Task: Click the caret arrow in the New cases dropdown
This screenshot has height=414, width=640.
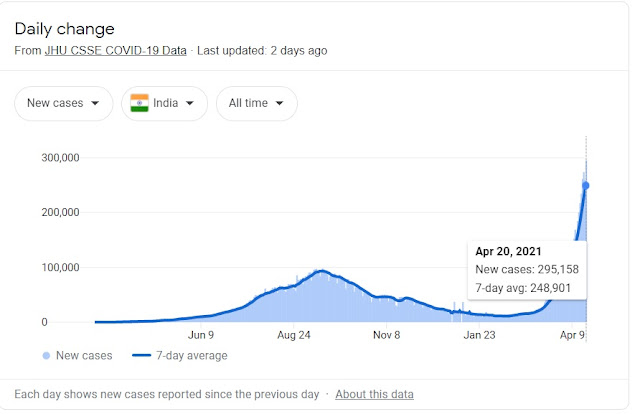Action: tap(95, 103)
